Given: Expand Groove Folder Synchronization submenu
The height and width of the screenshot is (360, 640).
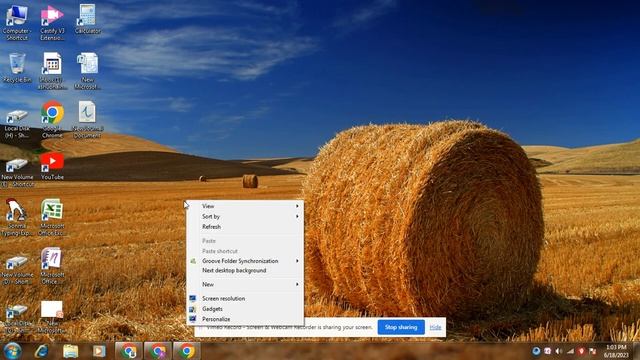Looking at the screenshot, I should 245,261.
